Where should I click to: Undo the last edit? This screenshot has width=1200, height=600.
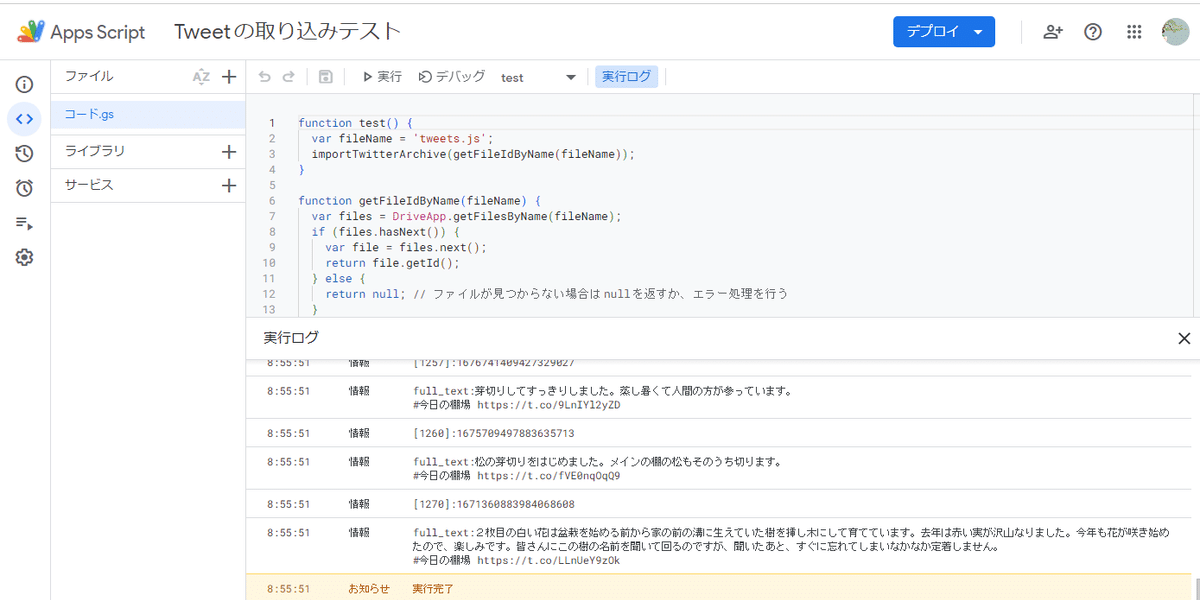[x=265, y=77]
